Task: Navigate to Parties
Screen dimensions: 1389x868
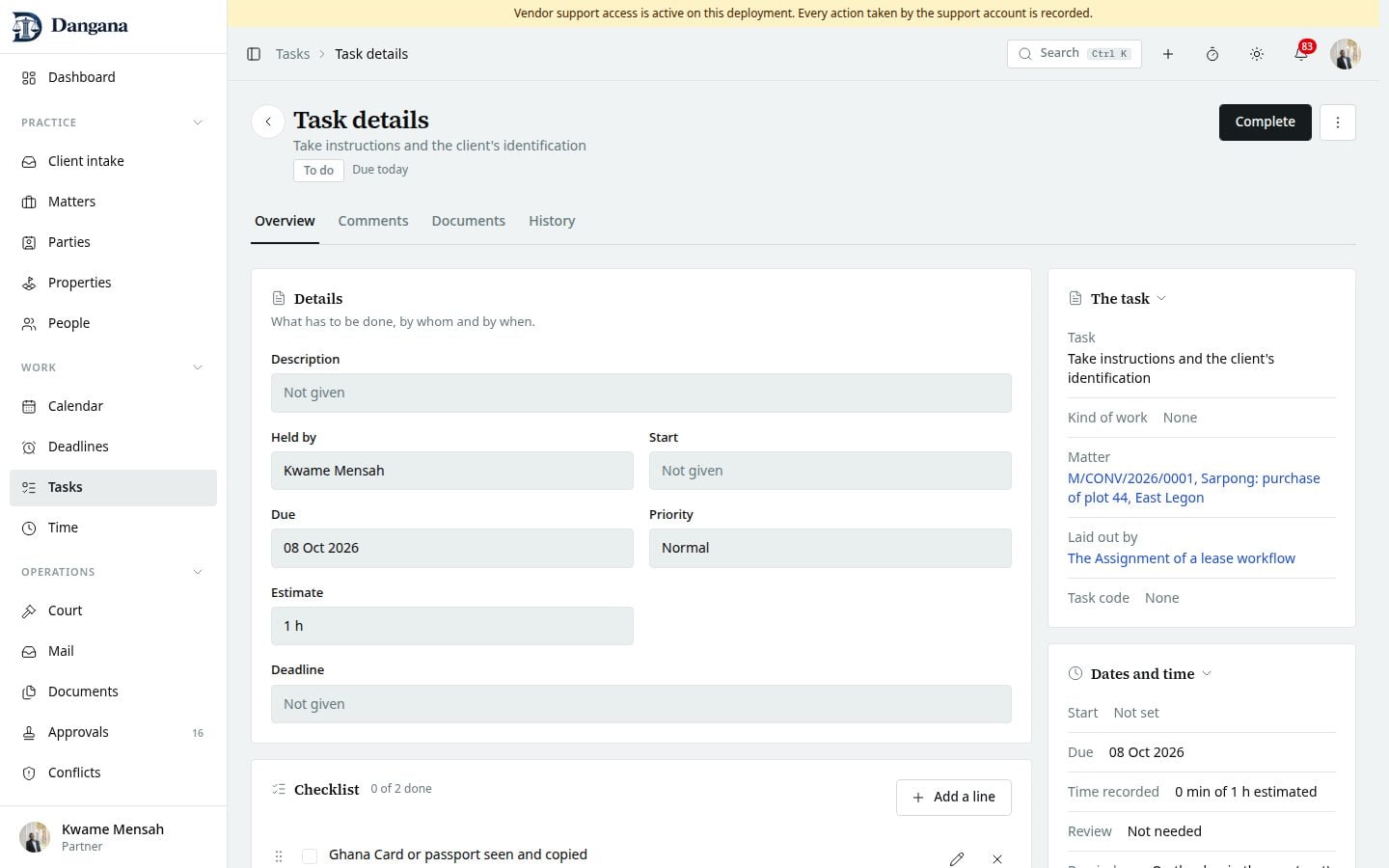Action: (x=113, y=242)
